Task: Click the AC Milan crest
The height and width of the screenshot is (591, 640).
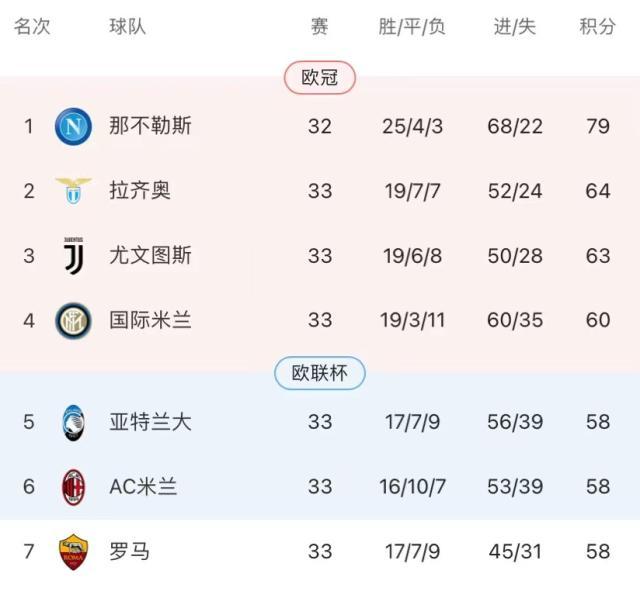Action: (x=73, y=487)
